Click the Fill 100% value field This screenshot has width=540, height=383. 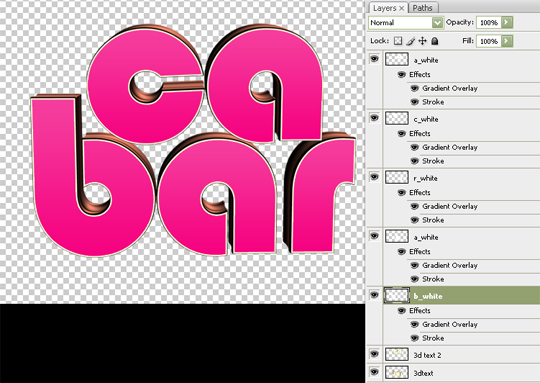(x=489, y=41)
